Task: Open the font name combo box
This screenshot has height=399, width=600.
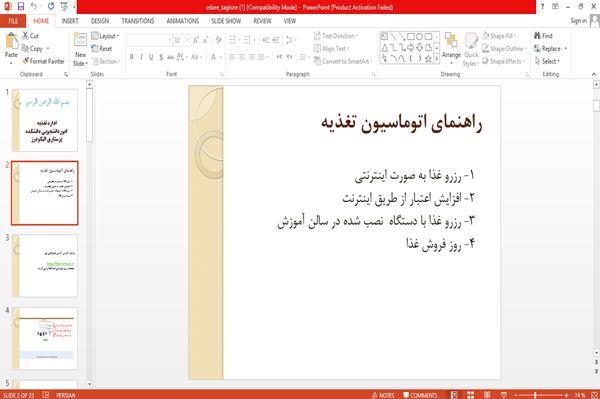Action: (149, 40)
